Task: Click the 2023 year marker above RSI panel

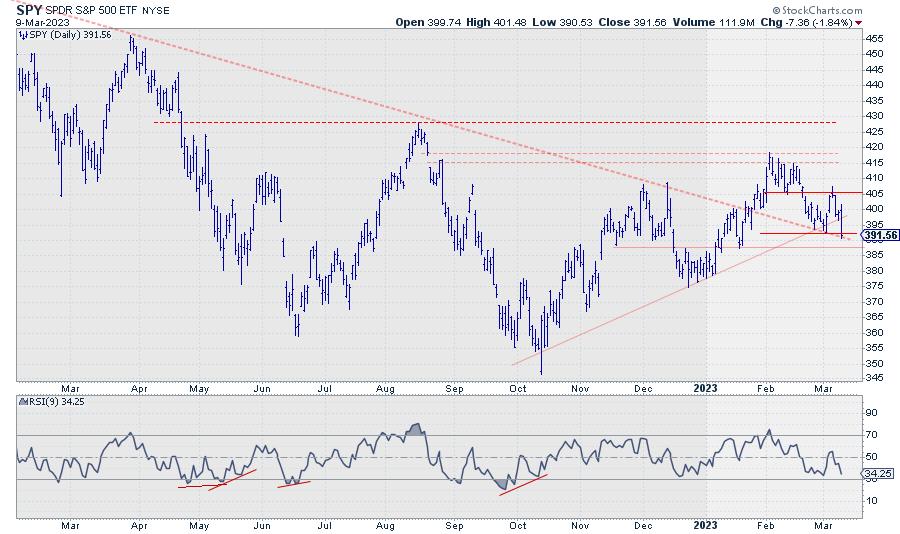Action: click(x=707, y=389)
